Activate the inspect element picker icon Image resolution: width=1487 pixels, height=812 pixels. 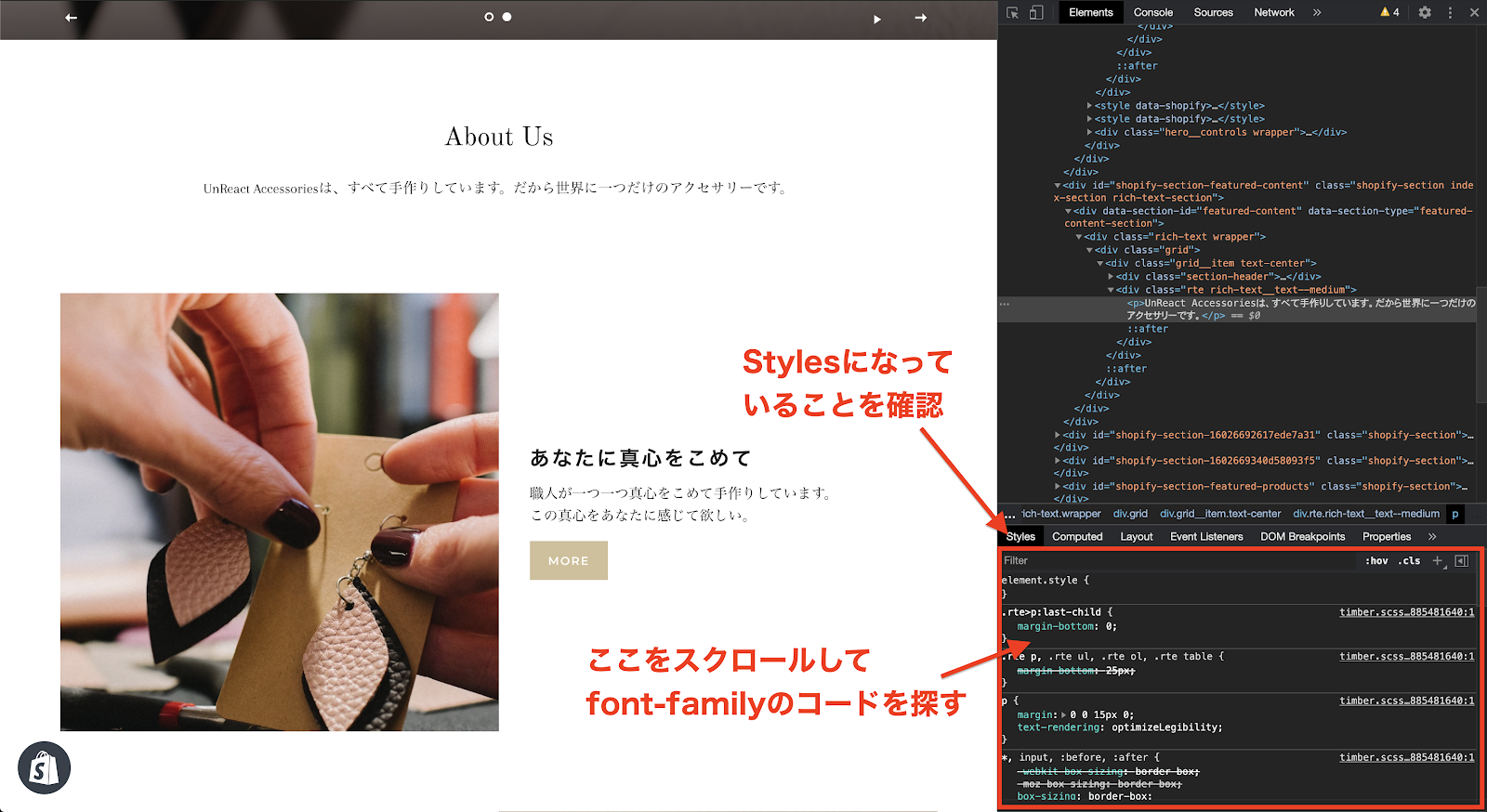click(1012, 13)
